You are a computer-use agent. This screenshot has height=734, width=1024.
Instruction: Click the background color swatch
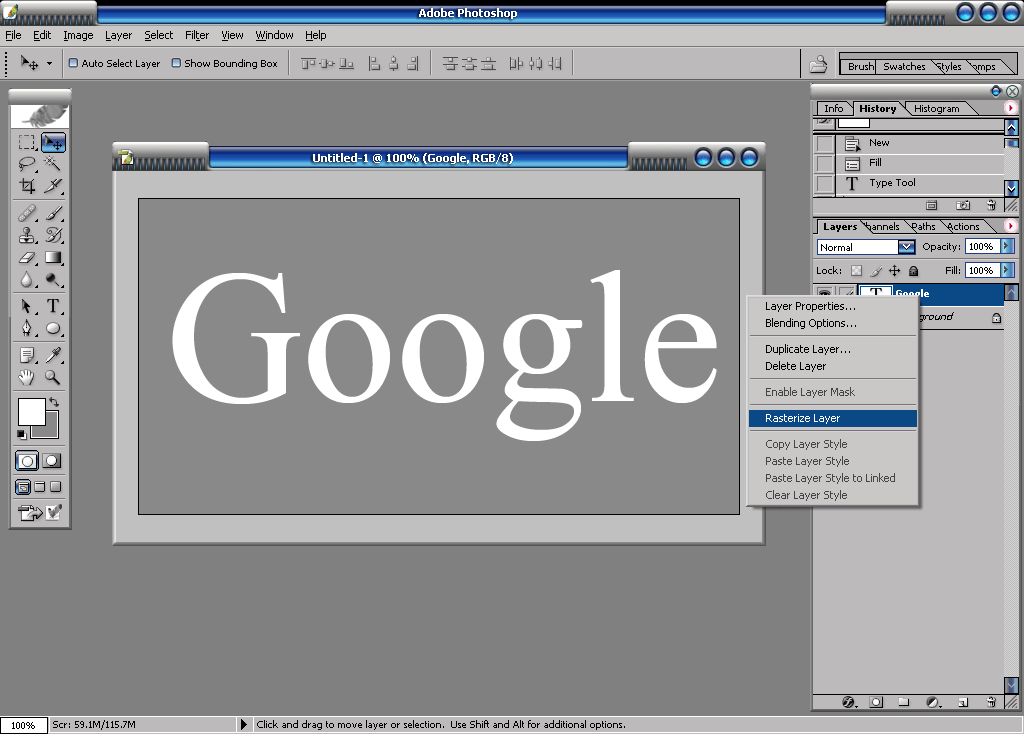tap(51, 431)
